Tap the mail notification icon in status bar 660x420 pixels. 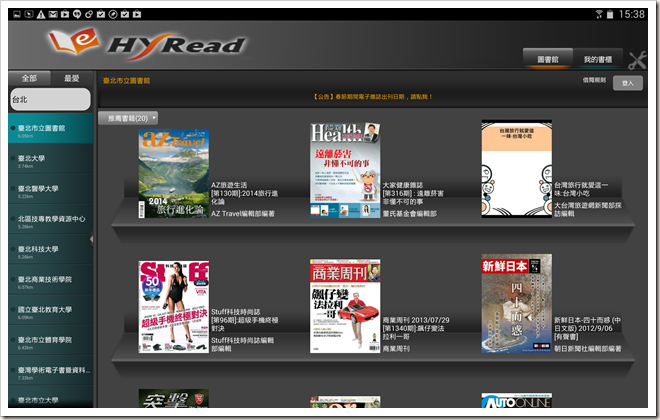pos(53,14)
